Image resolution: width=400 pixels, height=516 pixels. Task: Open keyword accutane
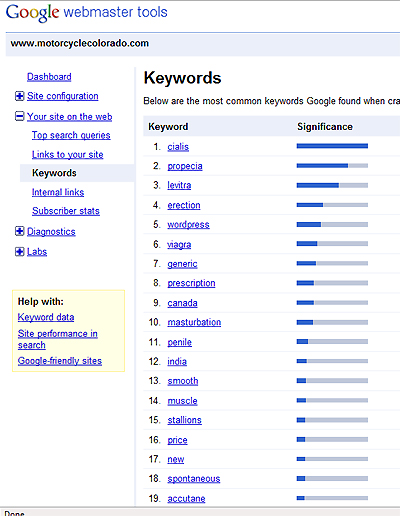[x=186, y=499]
